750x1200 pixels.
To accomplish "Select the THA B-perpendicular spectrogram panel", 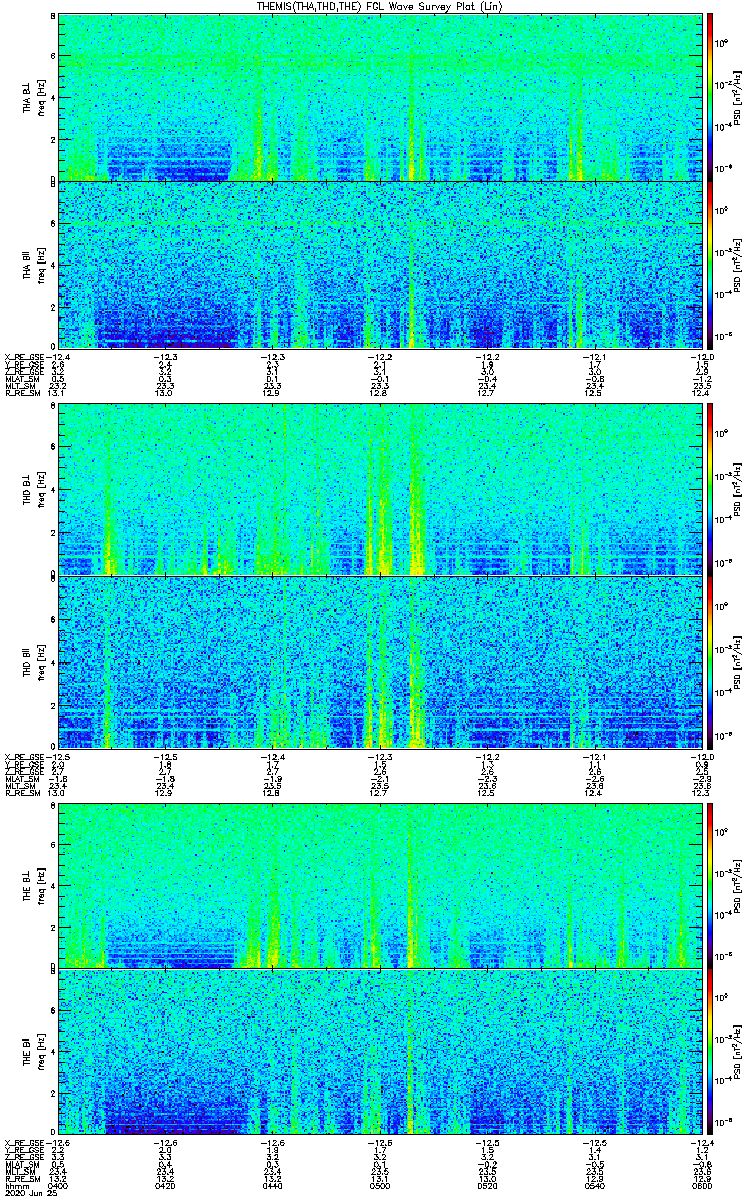I will click(x=380, y=96).
